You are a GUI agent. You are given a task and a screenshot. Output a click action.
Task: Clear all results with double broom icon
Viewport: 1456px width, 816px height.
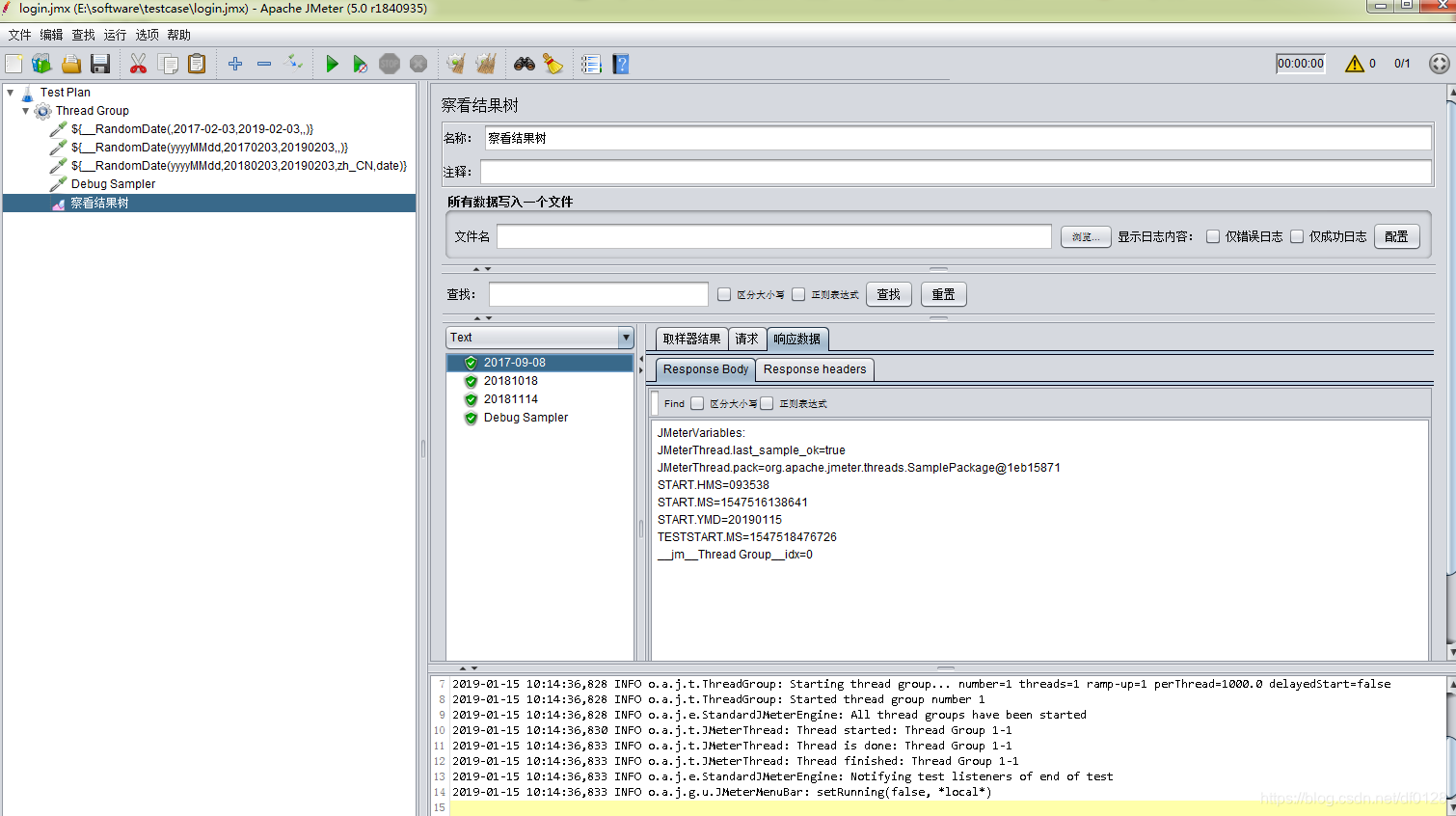pyautogui.click(x=486, y=64)
